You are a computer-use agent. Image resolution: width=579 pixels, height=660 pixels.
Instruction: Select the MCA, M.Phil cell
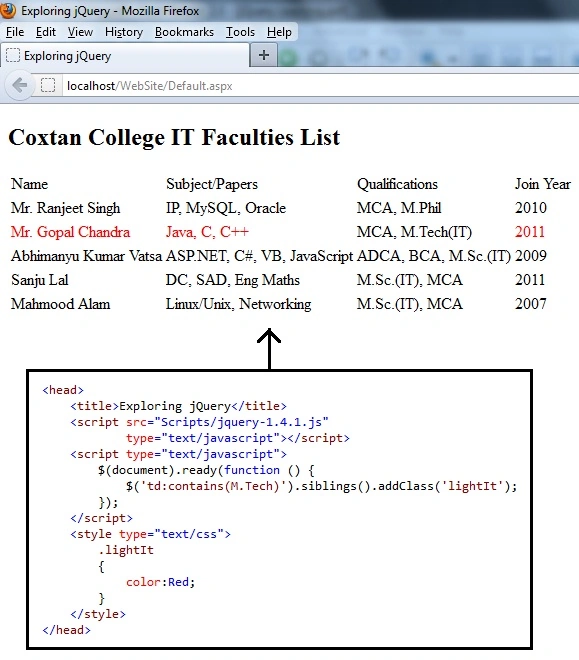point(399,208)
